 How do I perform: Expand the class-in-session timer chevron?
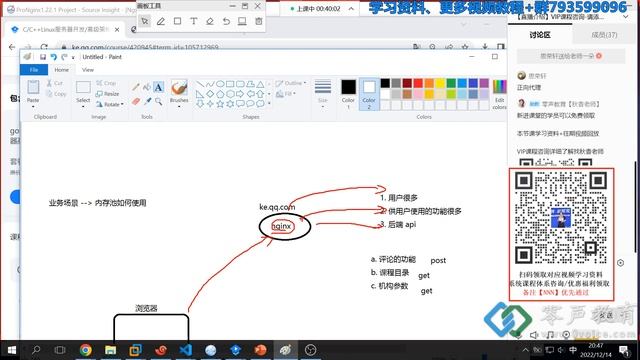click(x=351, y=9)
